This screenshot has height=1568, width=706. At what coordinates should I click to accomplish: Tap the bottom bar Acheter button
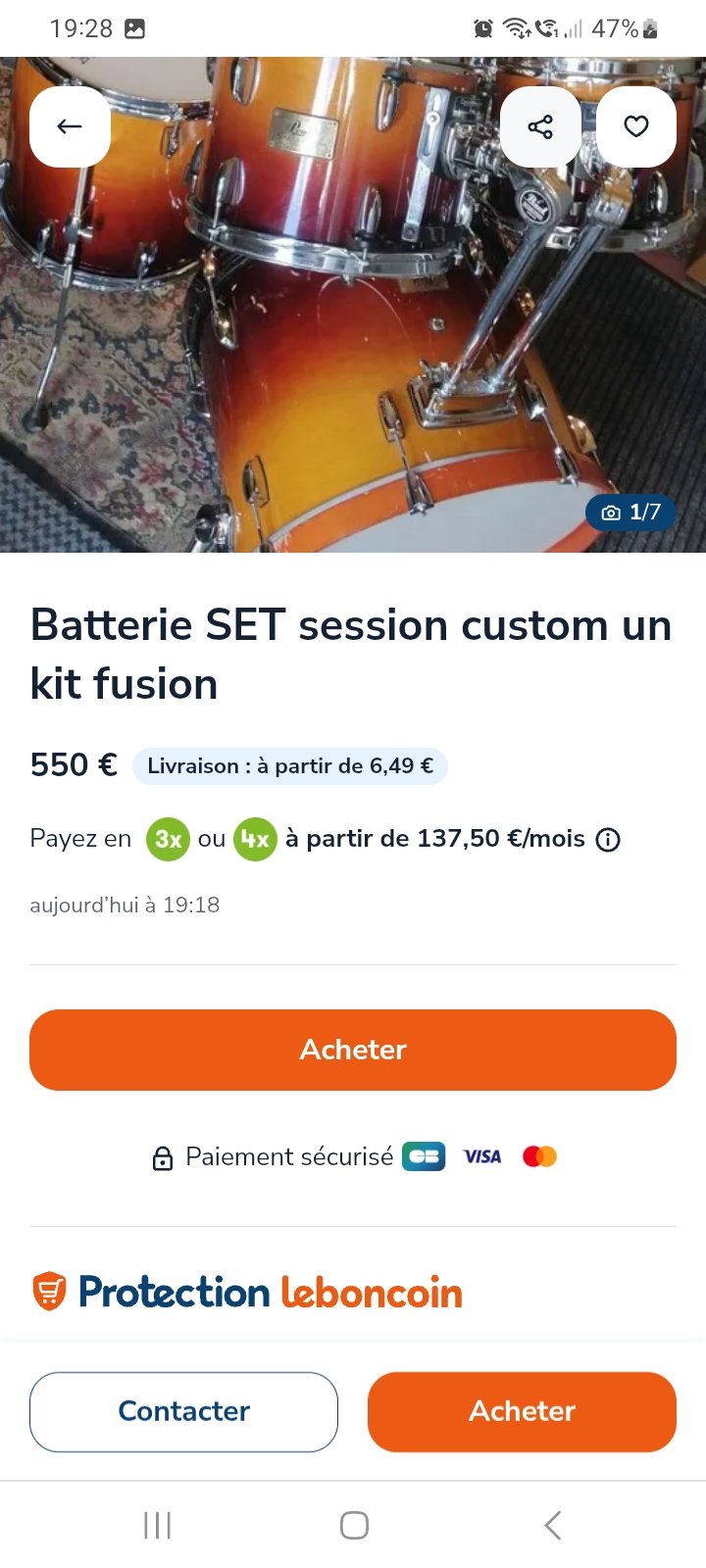522,1411
